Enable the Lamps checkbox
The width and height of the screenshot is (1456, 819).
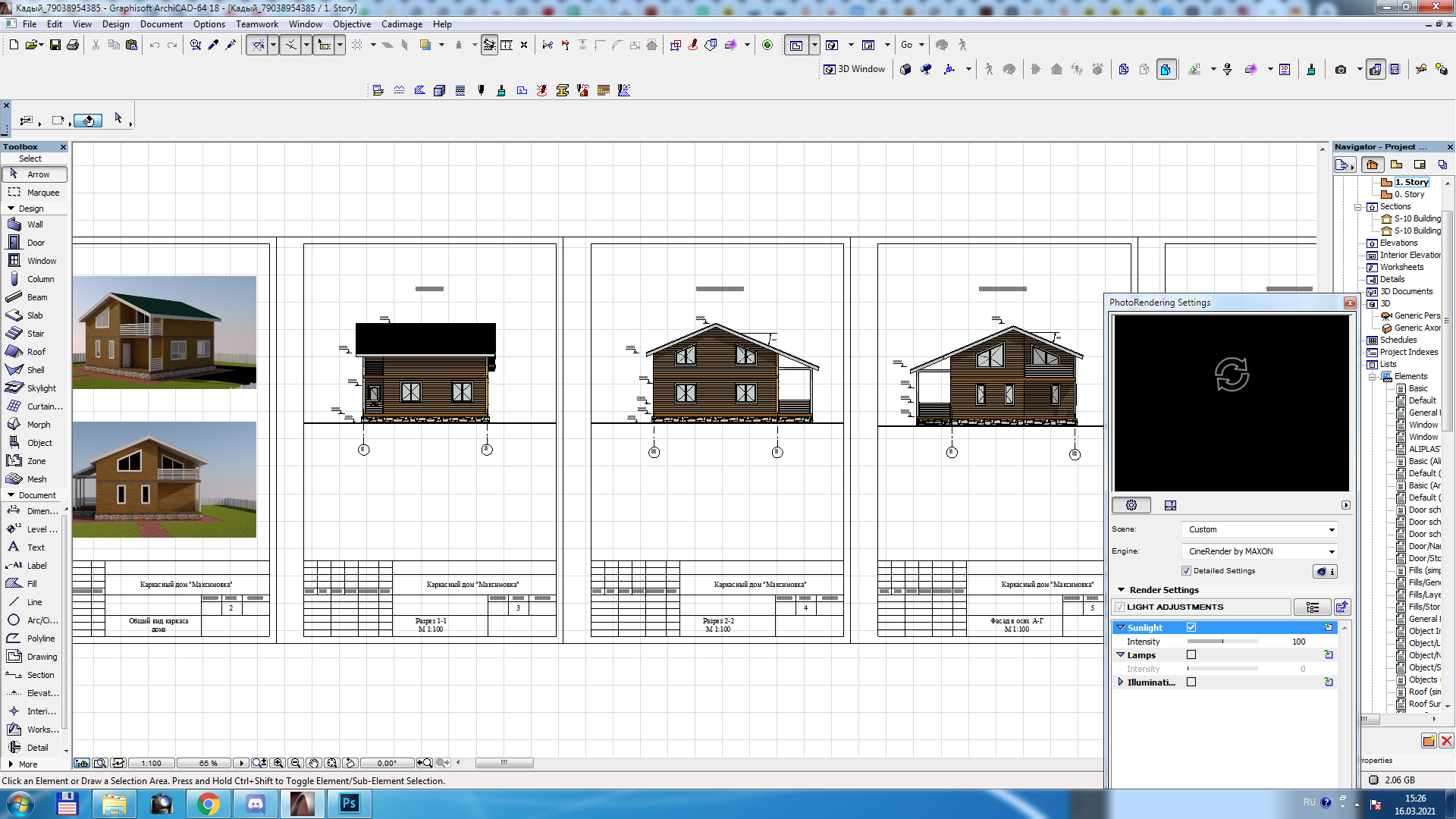point(1191,654)
